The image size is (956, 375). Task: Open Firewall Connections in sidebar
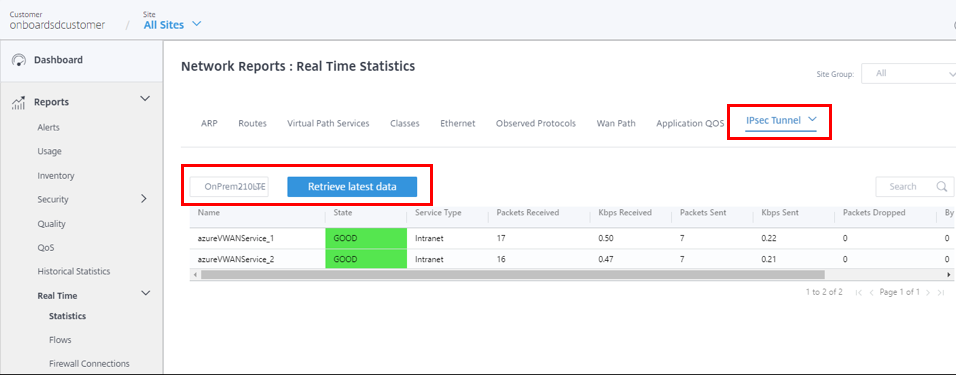click(x=89, y=363)
